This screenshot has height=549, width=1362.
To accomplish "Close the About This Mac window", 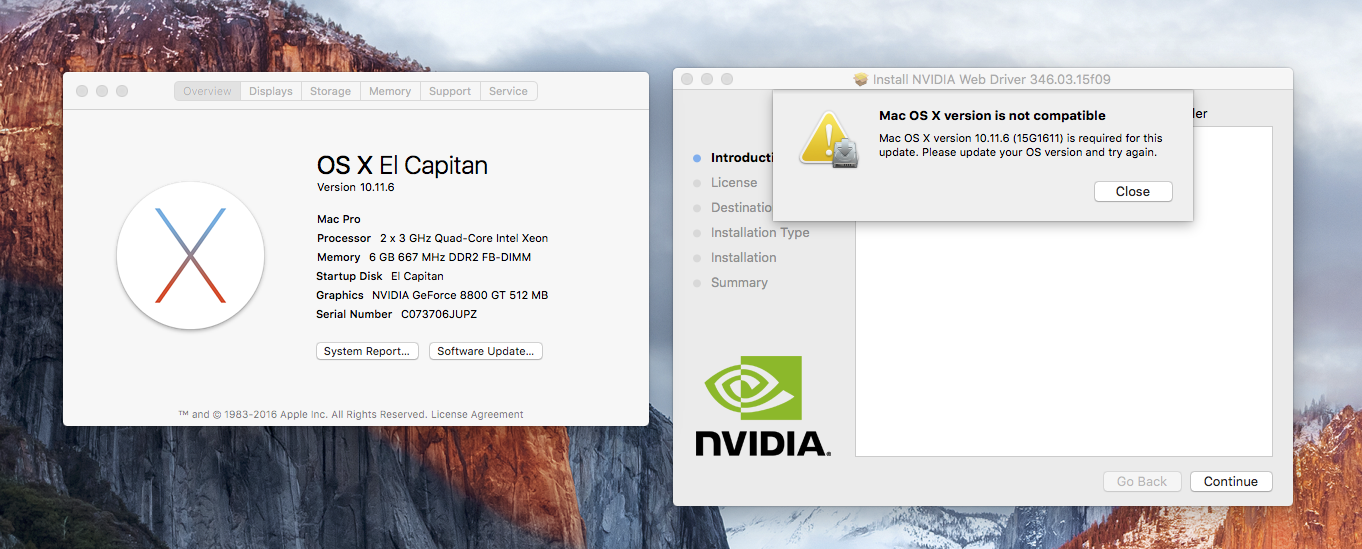I will (82, 91).
